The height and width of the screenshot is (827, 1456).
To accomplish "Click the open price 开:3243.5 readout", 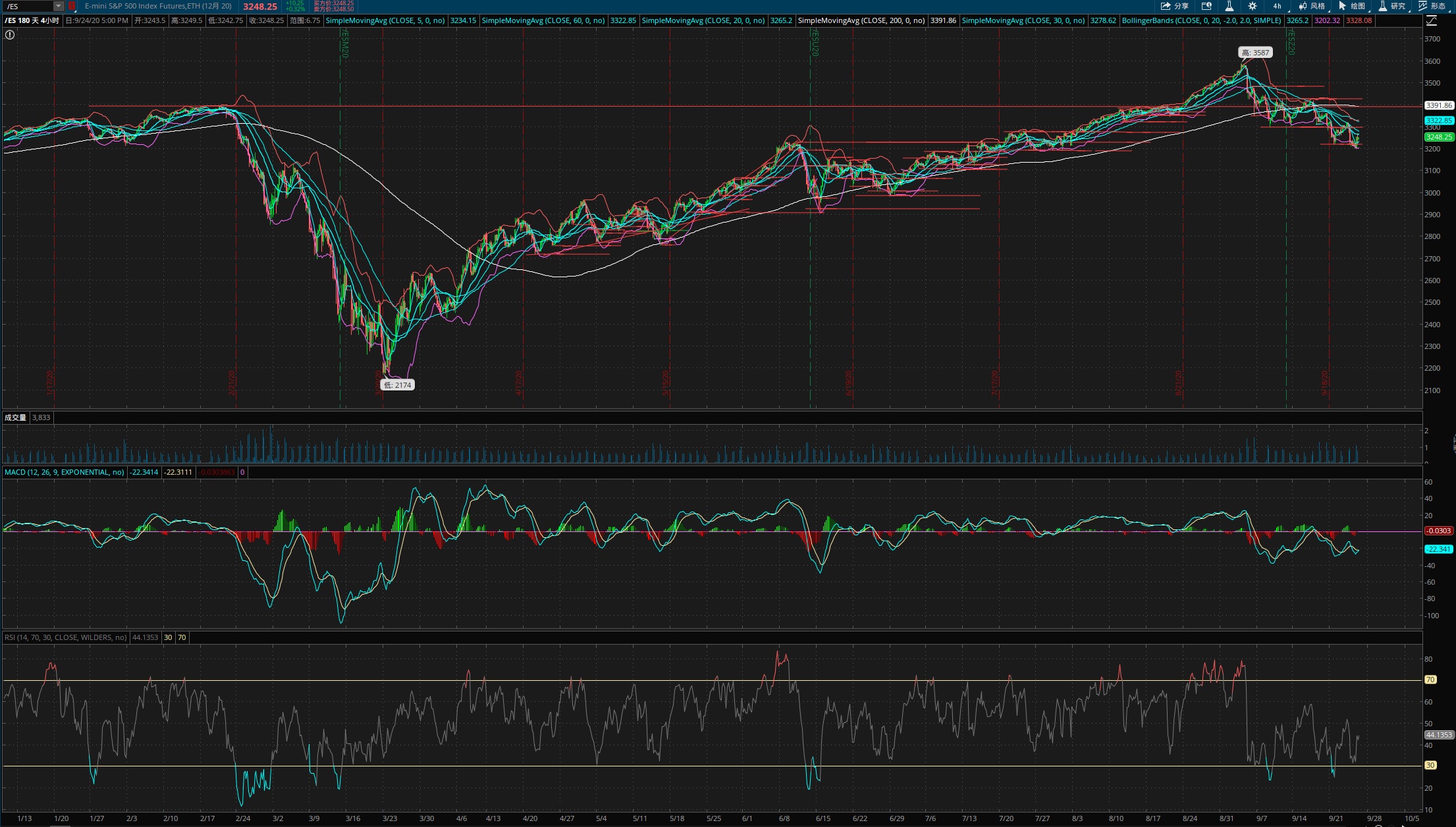I will (x=150, y=20).
